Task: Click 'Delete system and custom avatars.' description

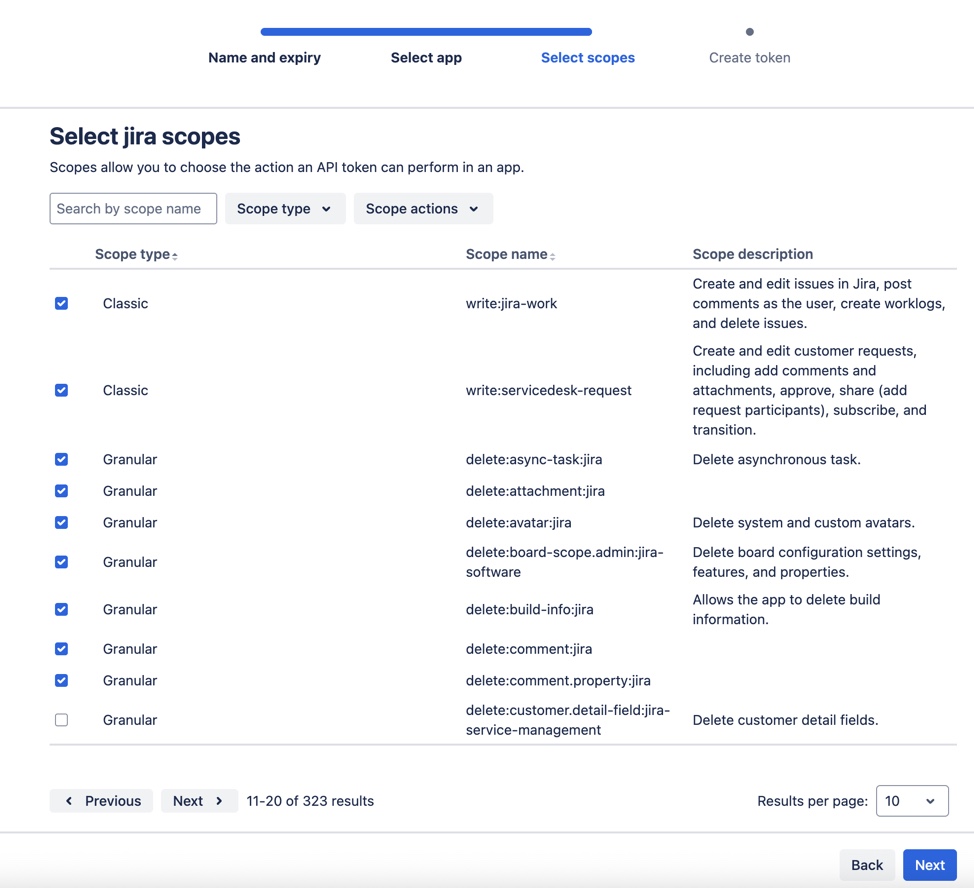Action: pos(803,523)
